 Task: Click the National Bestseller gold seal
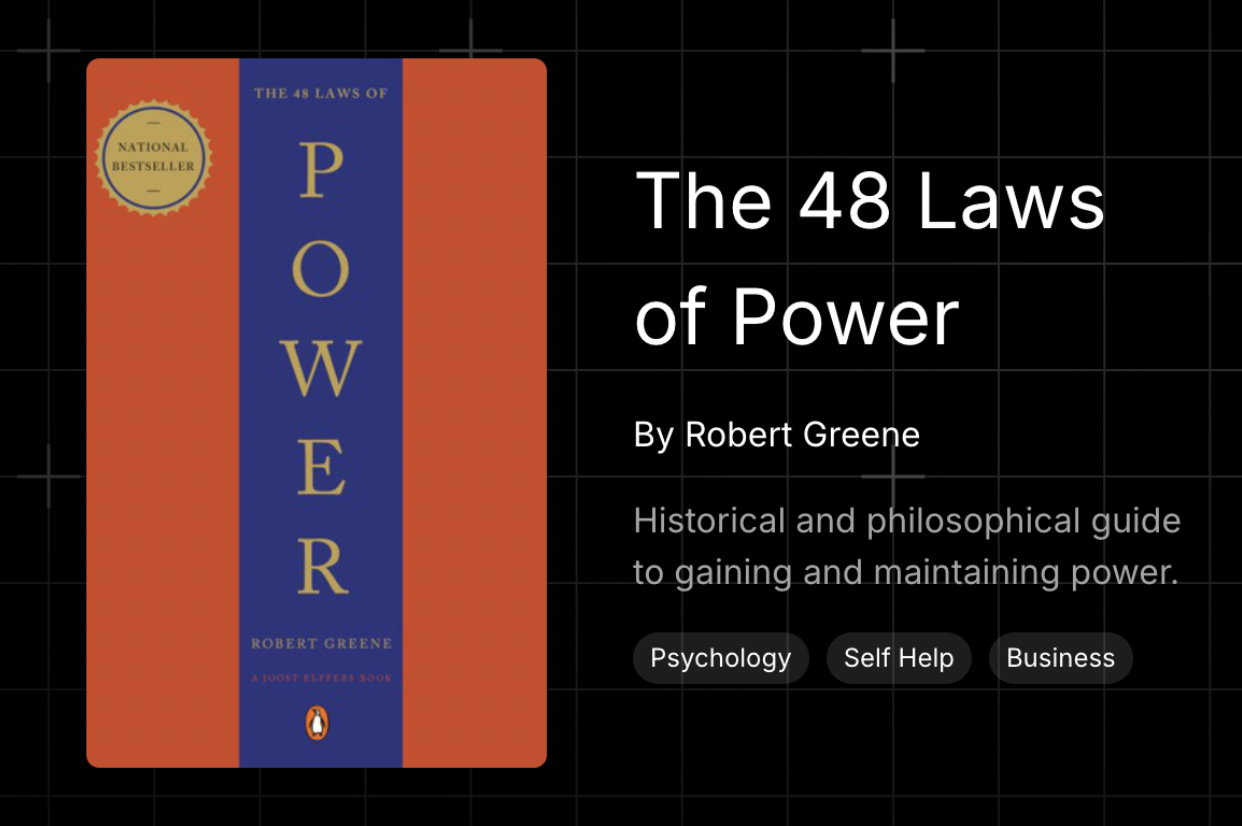click(153, 158)
